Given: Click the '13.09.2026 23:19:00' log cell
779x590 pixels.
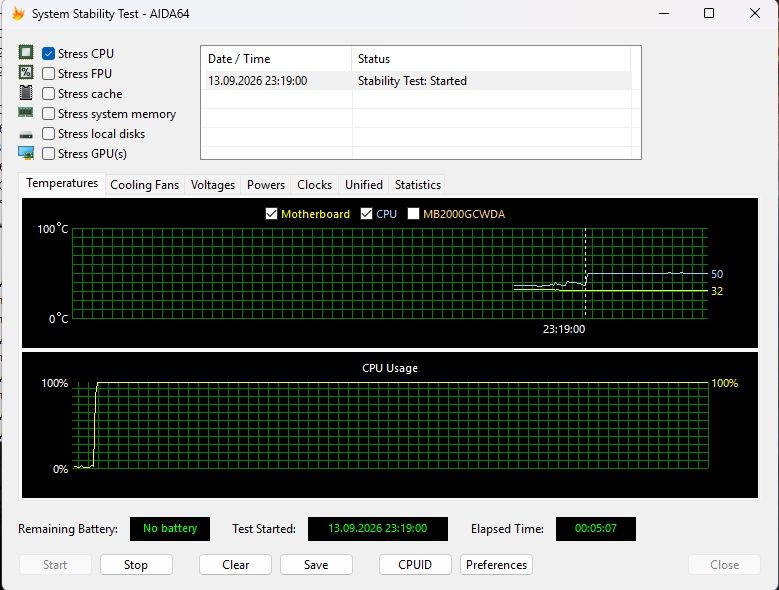Looking at the screenshot, I should point(257,81).
